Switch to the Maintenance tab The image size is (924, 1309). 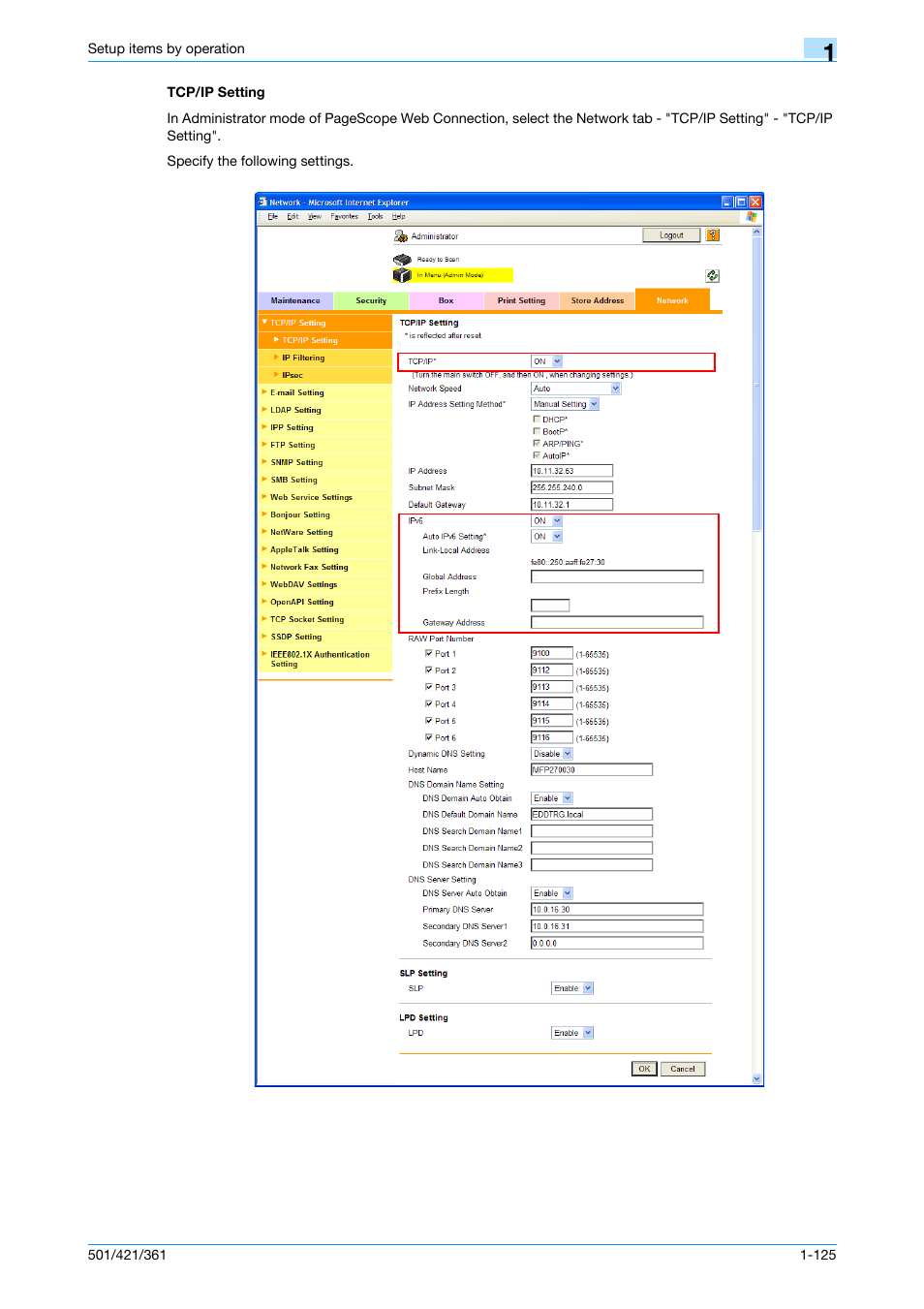(x=295, y=301)
